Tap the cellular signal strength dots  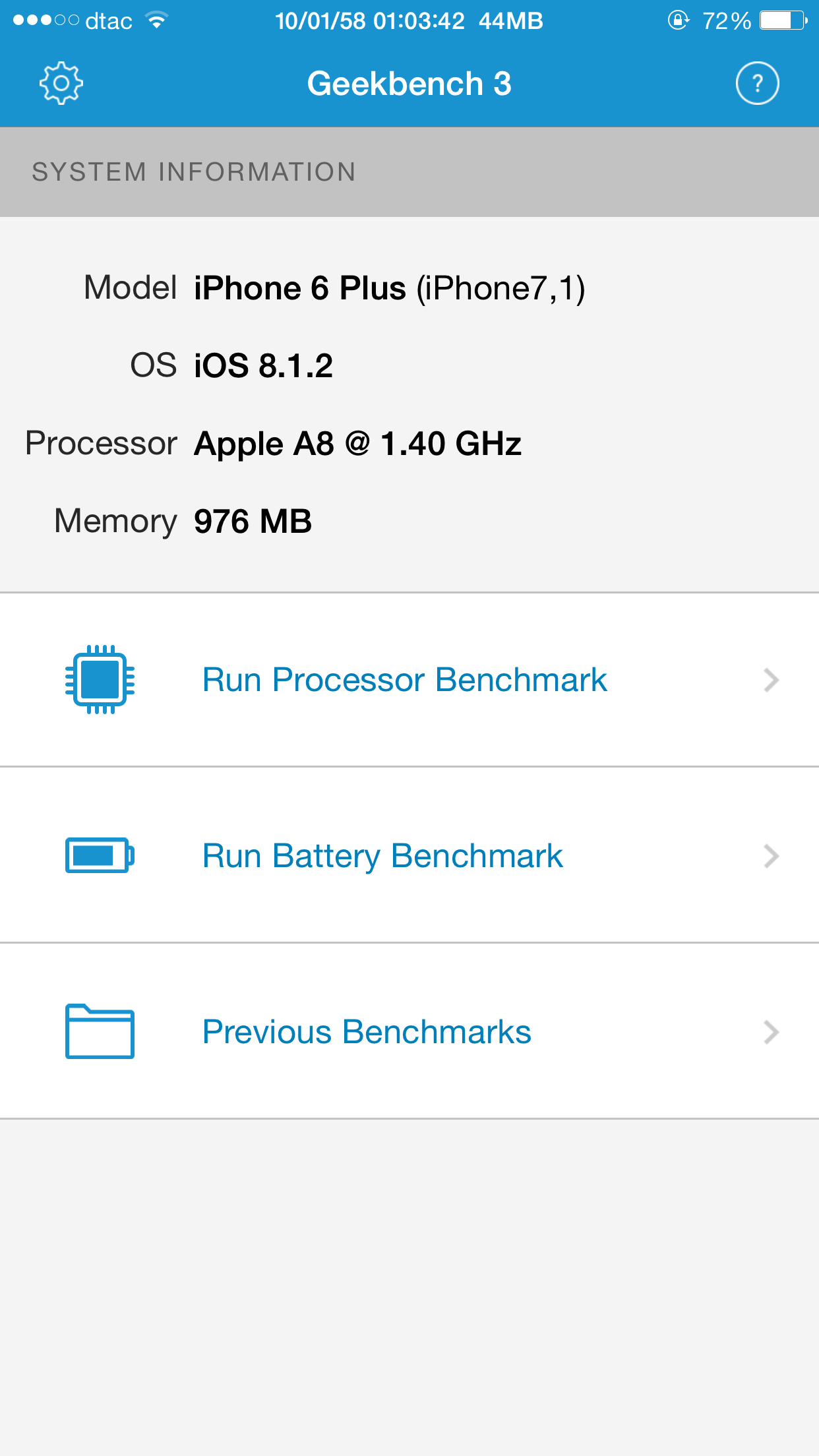click(x=45, y=20)
